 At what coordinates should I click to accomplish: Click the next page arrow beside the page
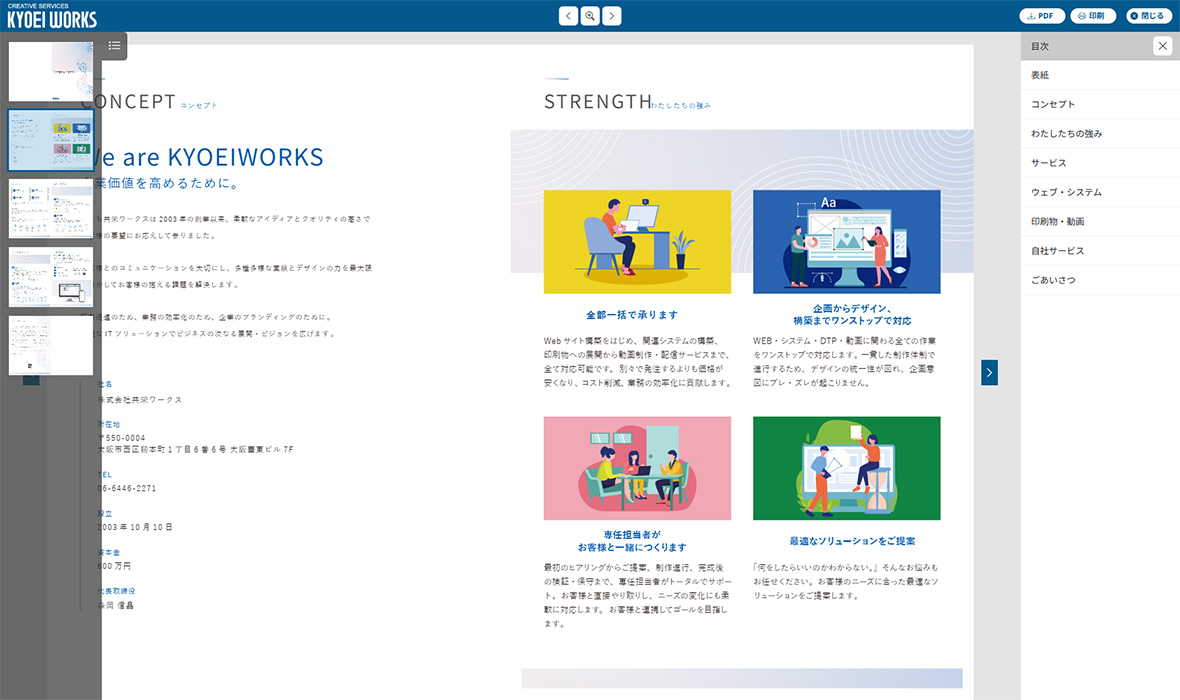990,373
